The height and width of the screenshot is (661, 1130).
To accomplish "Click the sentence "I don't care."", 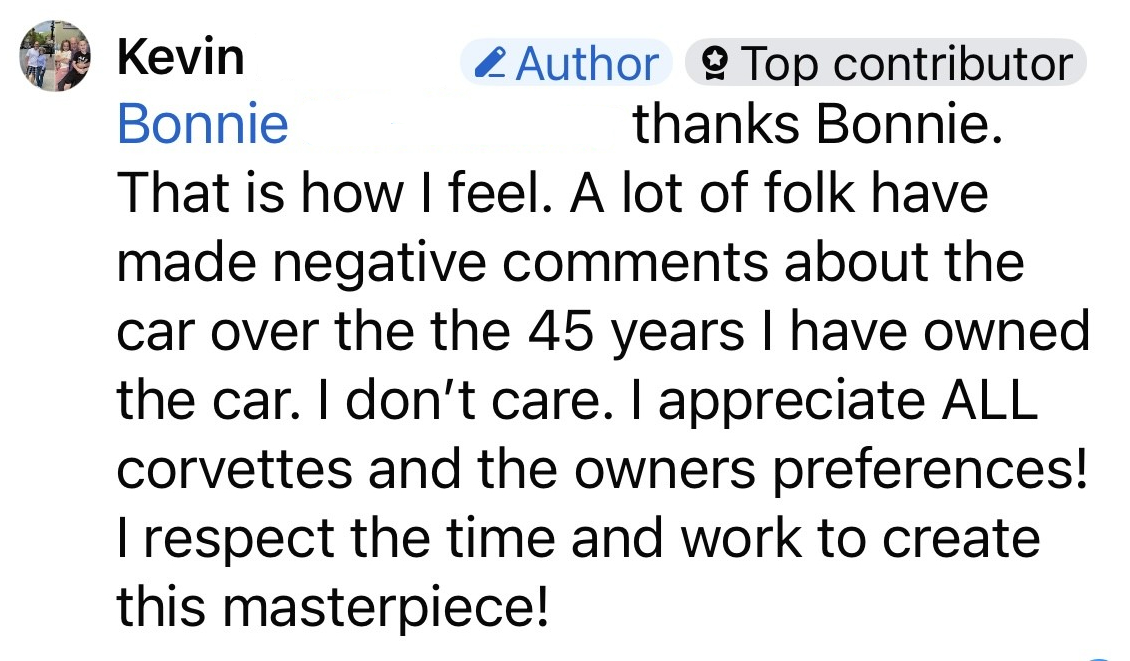I will tap(466, 399).
